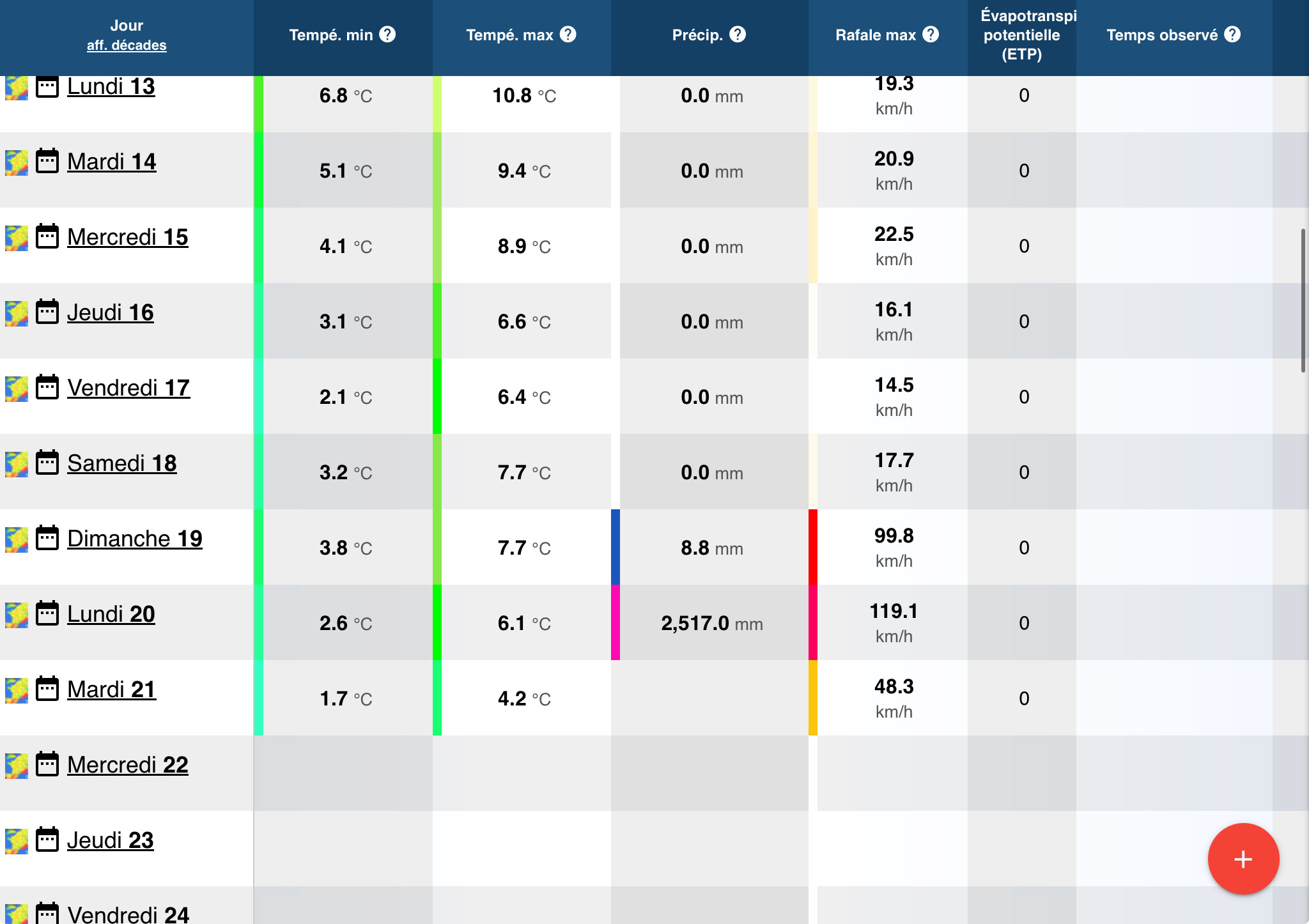Click the vertical scrollbar thumb
This screenshot has height=924, width=1309.
tap(1303, 300)
